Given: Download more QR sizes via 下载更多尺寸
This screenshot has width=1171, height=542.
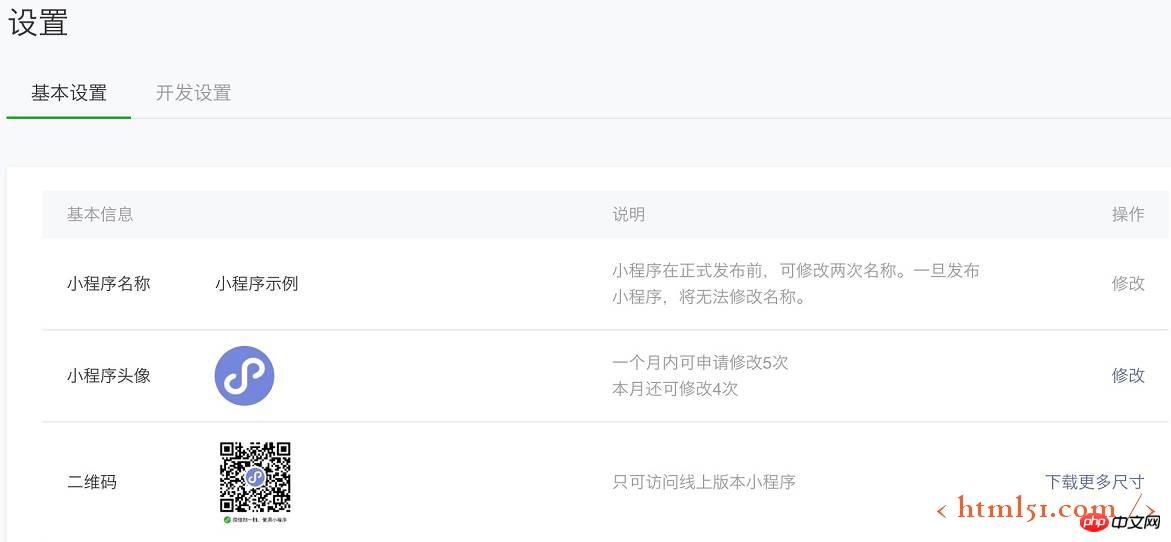Looking at the screenshot, I should click(1094, 482).
